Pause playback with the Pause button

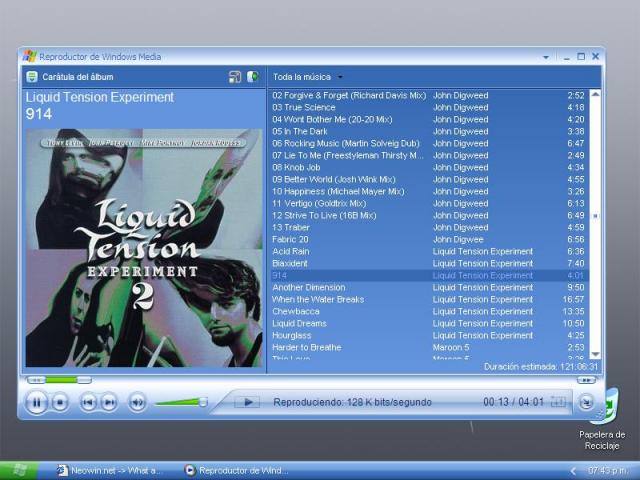[x=36, y=403]
